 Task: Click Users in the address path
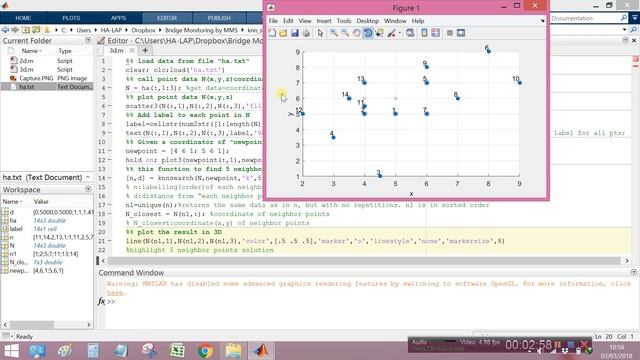click(x=84, y=30)
